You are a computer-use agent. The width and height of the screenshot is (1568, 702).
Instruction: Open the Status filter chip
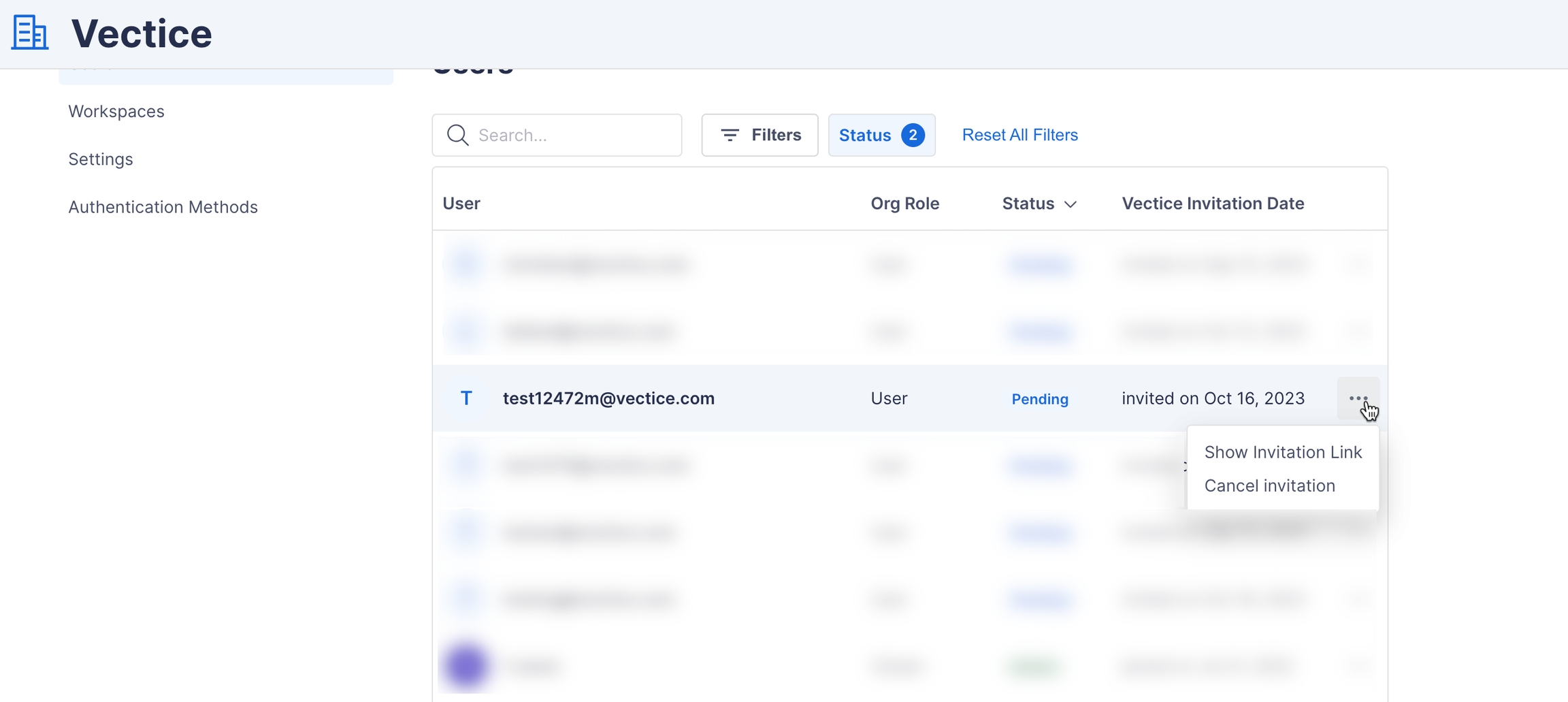pos(866,135)
